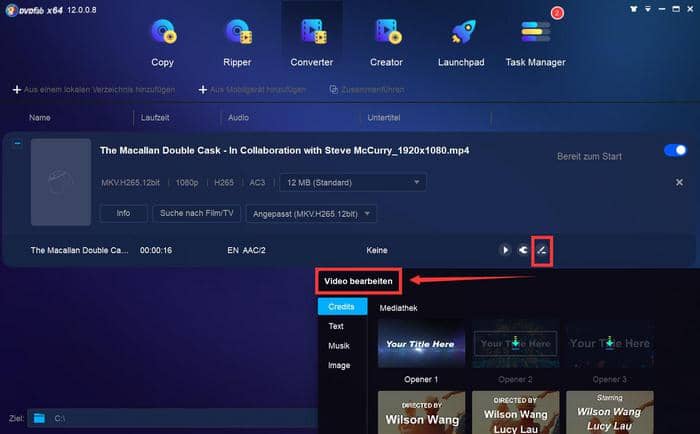Click the Laufzeit column header
The width and height of the screenshot is (700, 434).
[155, 118]
